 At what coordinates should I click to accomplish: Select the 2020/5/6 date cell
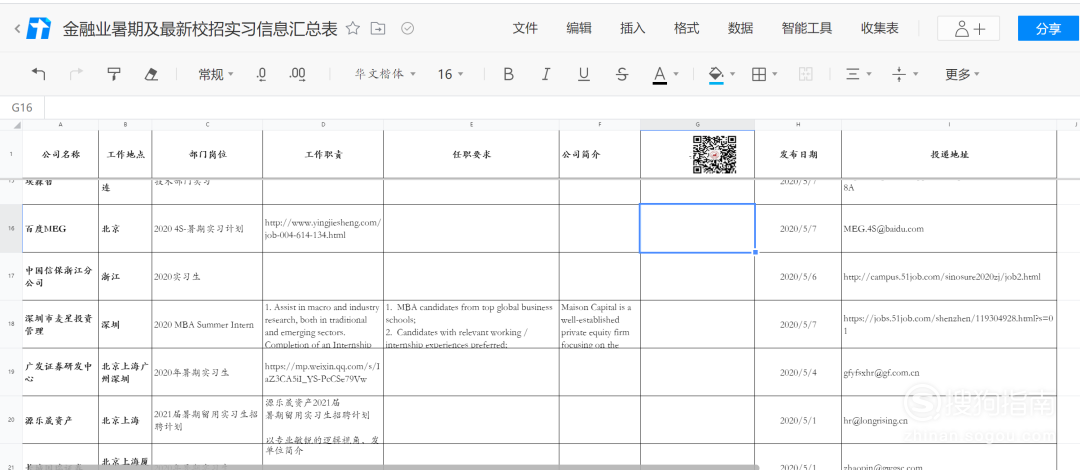pos(798,276)
